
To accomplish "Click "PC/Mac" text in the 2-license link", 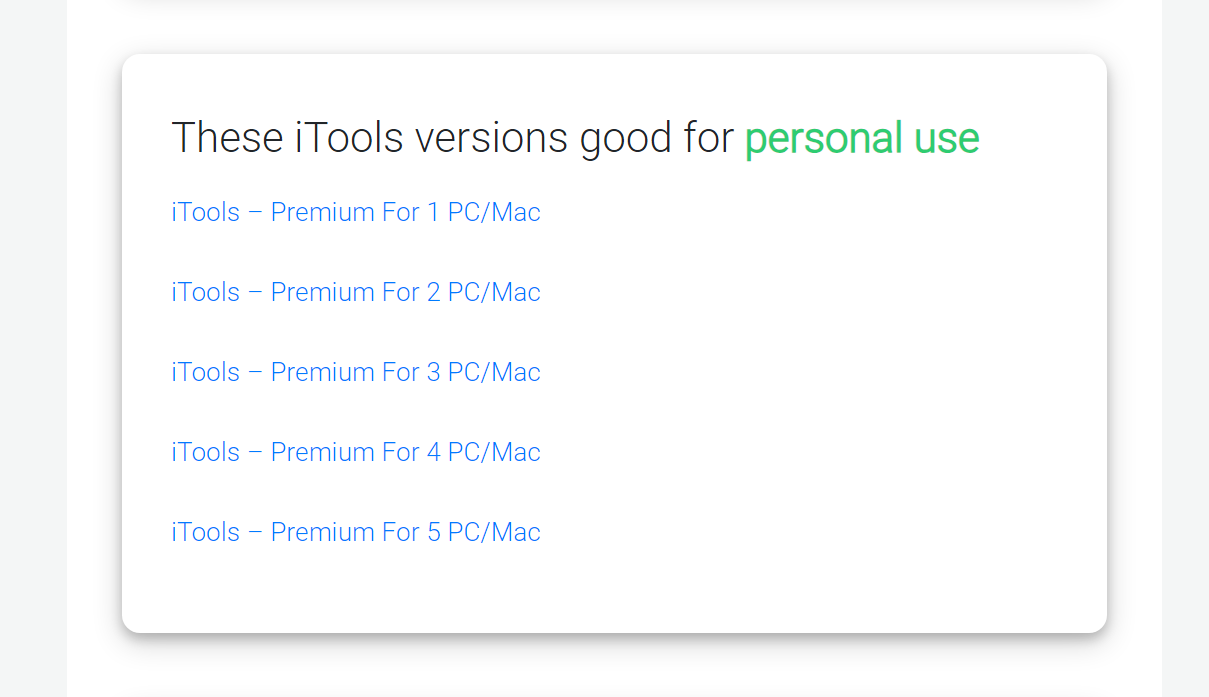I will (x=494, y=292).
